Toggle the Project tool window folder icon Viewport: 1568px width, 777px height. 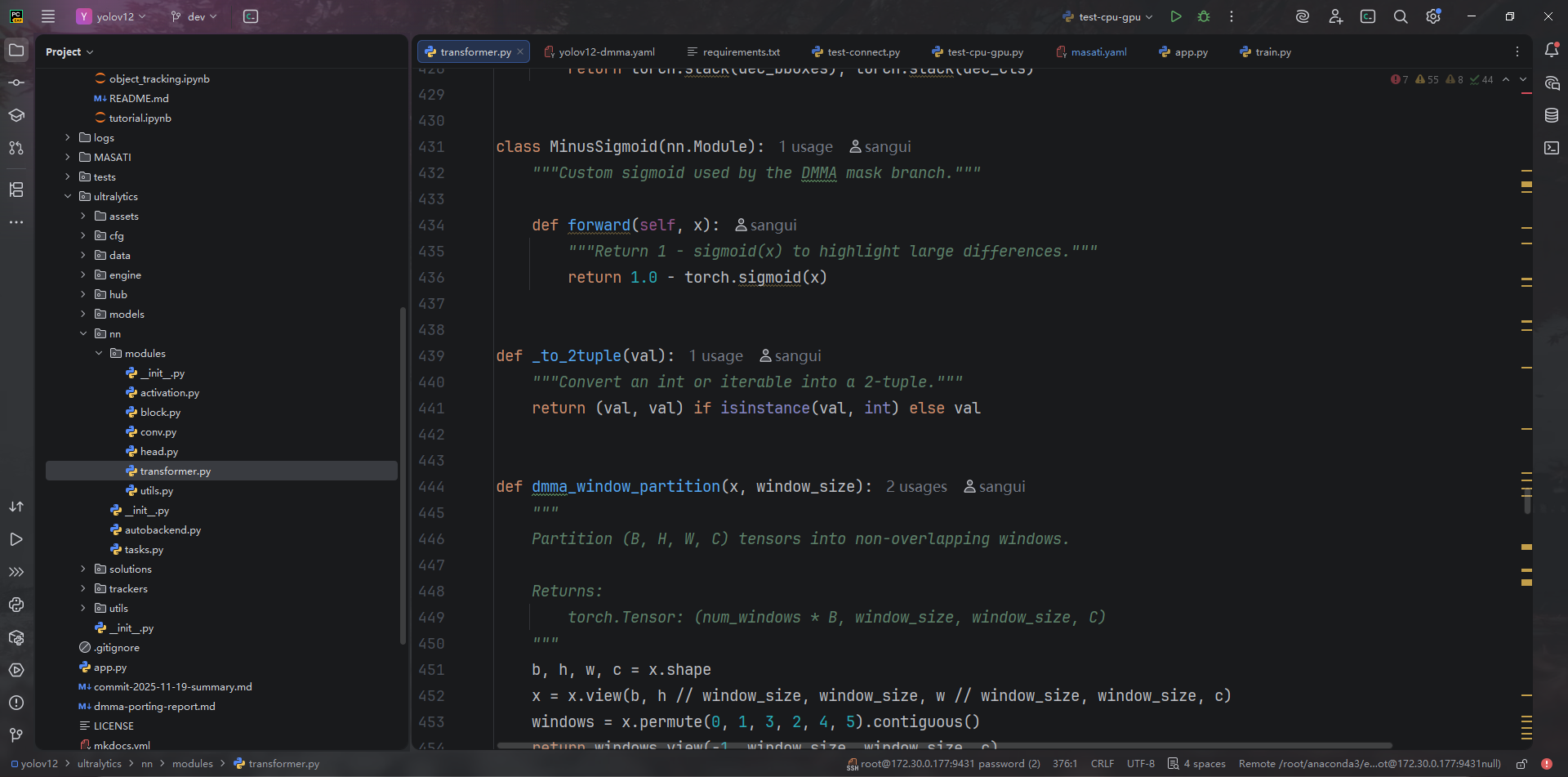click(16, 51)
